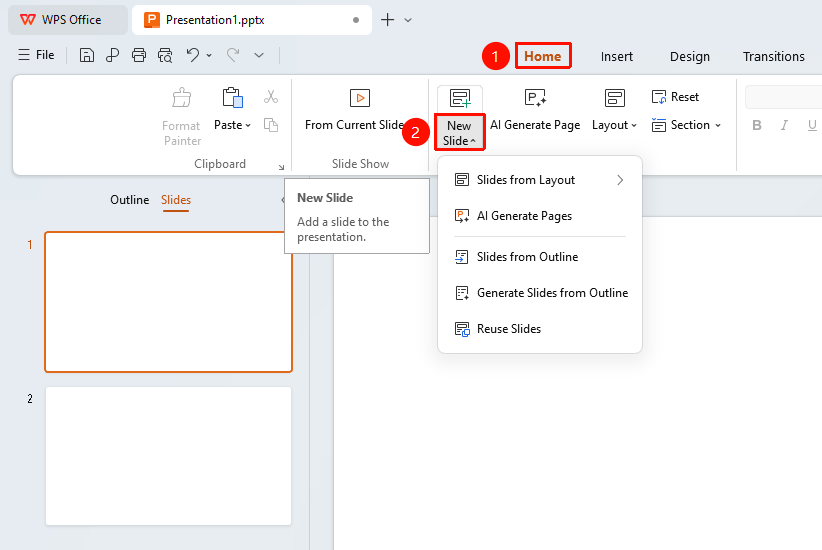Expand the New Slide dropdown label
This screenshot has height=550, width=822.
click(459, 133)
